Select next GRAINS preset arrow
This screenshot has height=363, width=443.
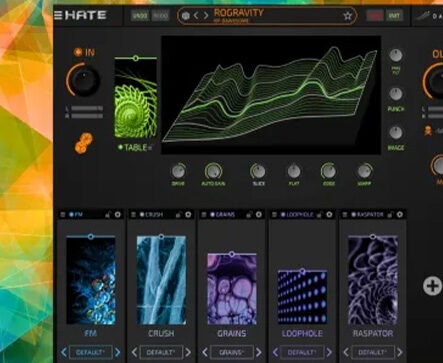259,352
